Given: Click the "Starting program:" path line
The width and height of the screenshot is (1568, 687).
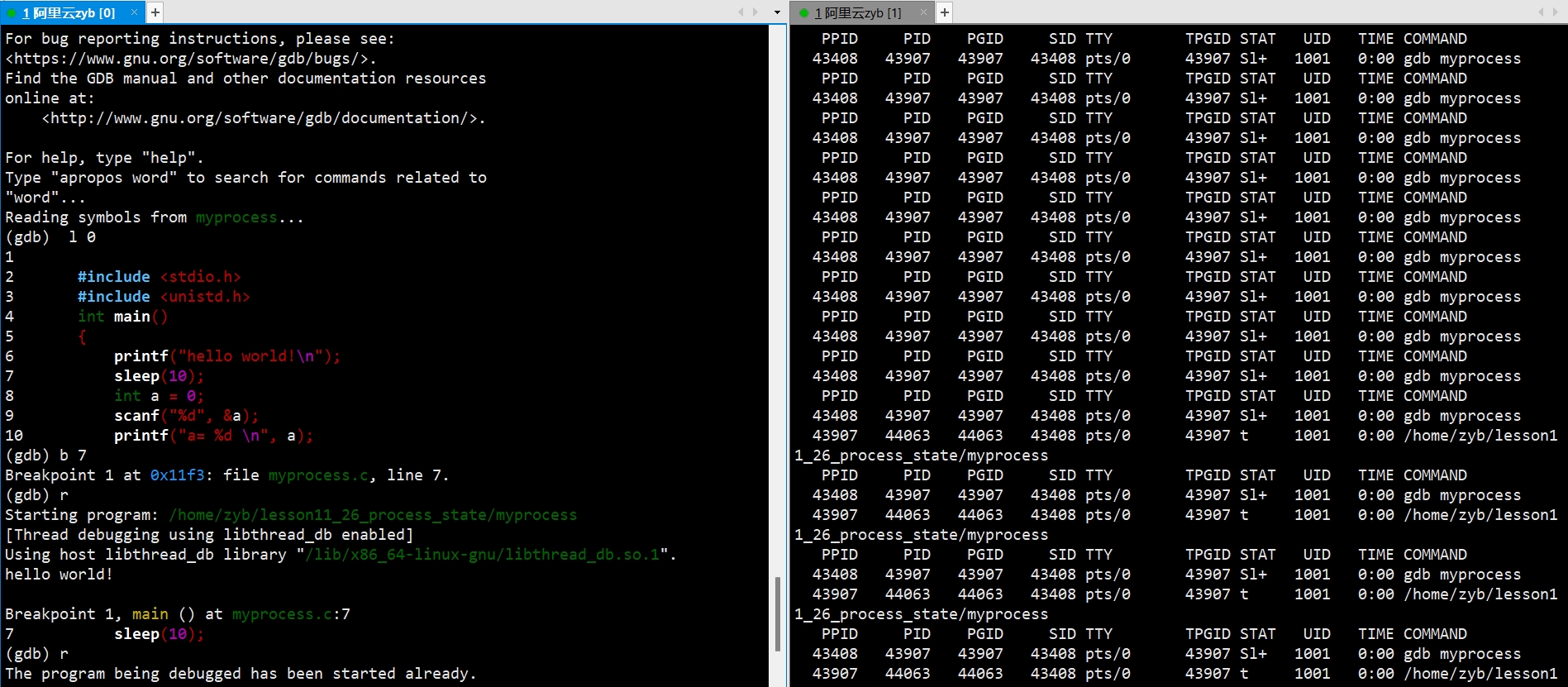Looking at the screenshot, I should click(x=291, y=515).
